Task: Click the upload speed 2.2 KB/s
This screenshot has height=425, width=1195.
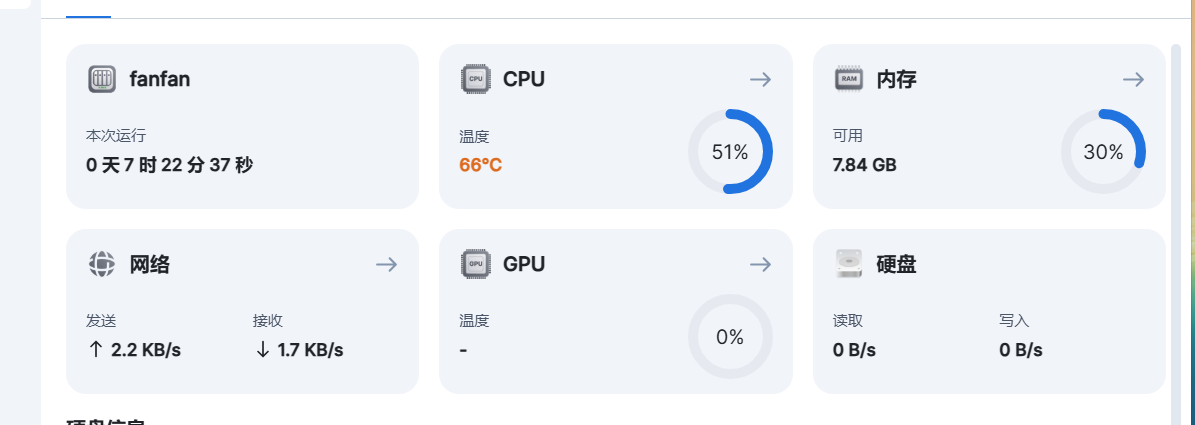Action: pos(134,350)
